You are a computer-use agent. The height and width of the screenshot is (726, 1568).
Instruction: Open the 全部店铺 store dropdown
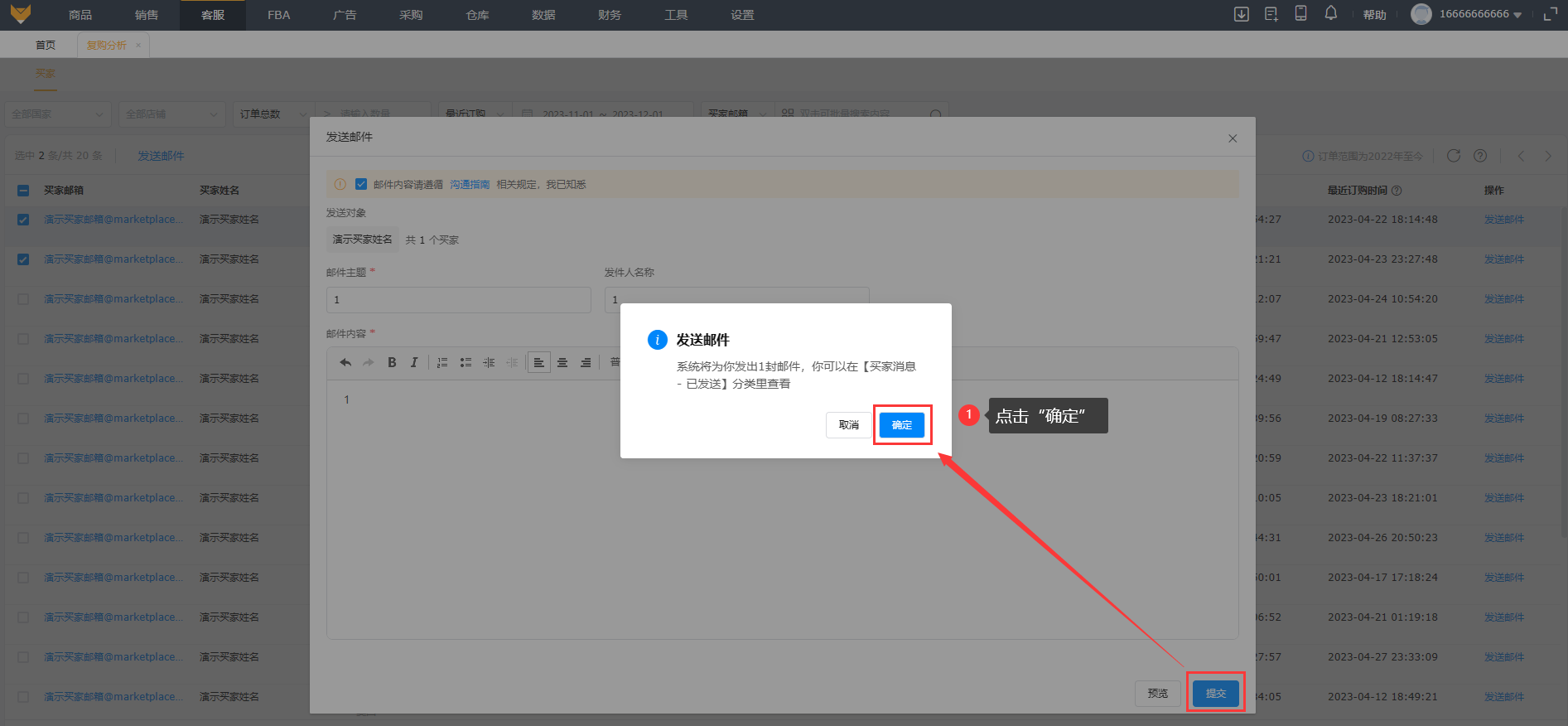pyautogui.click(x=171, y=114)
